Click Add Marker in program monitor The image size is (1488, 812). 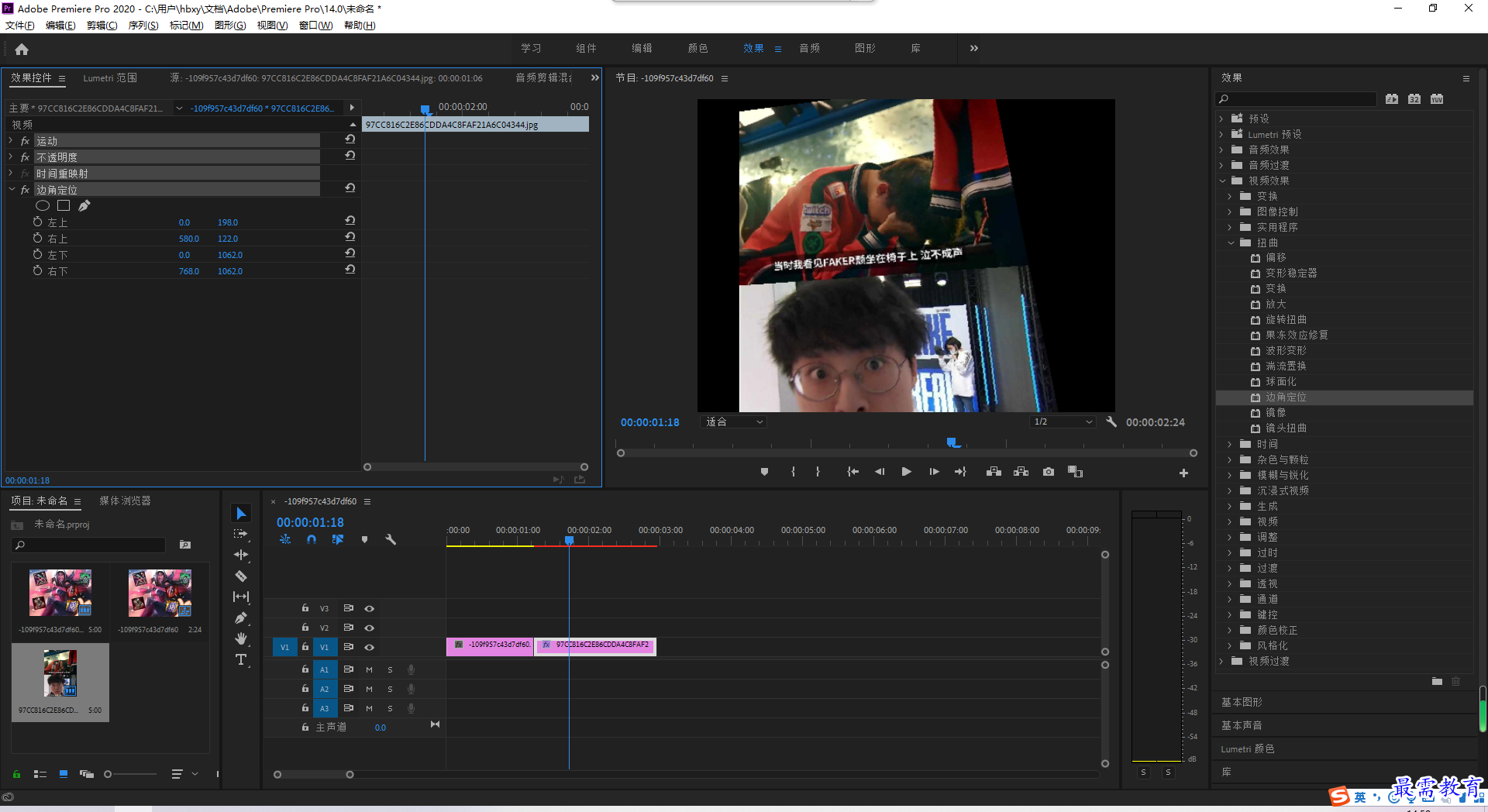pyautogui.click(x=764, y=472)
